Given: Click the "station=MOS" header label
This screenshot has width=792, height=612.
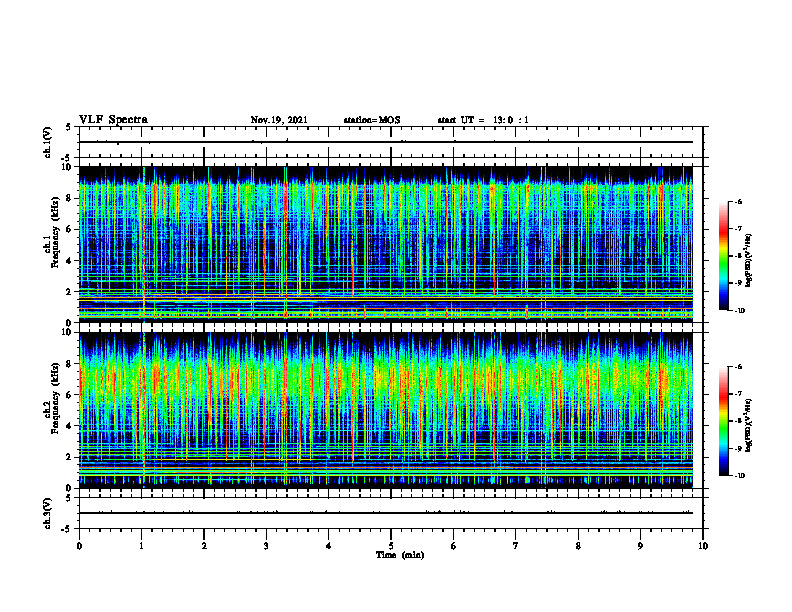Looking at the screenshot, I should coord(372,120).
